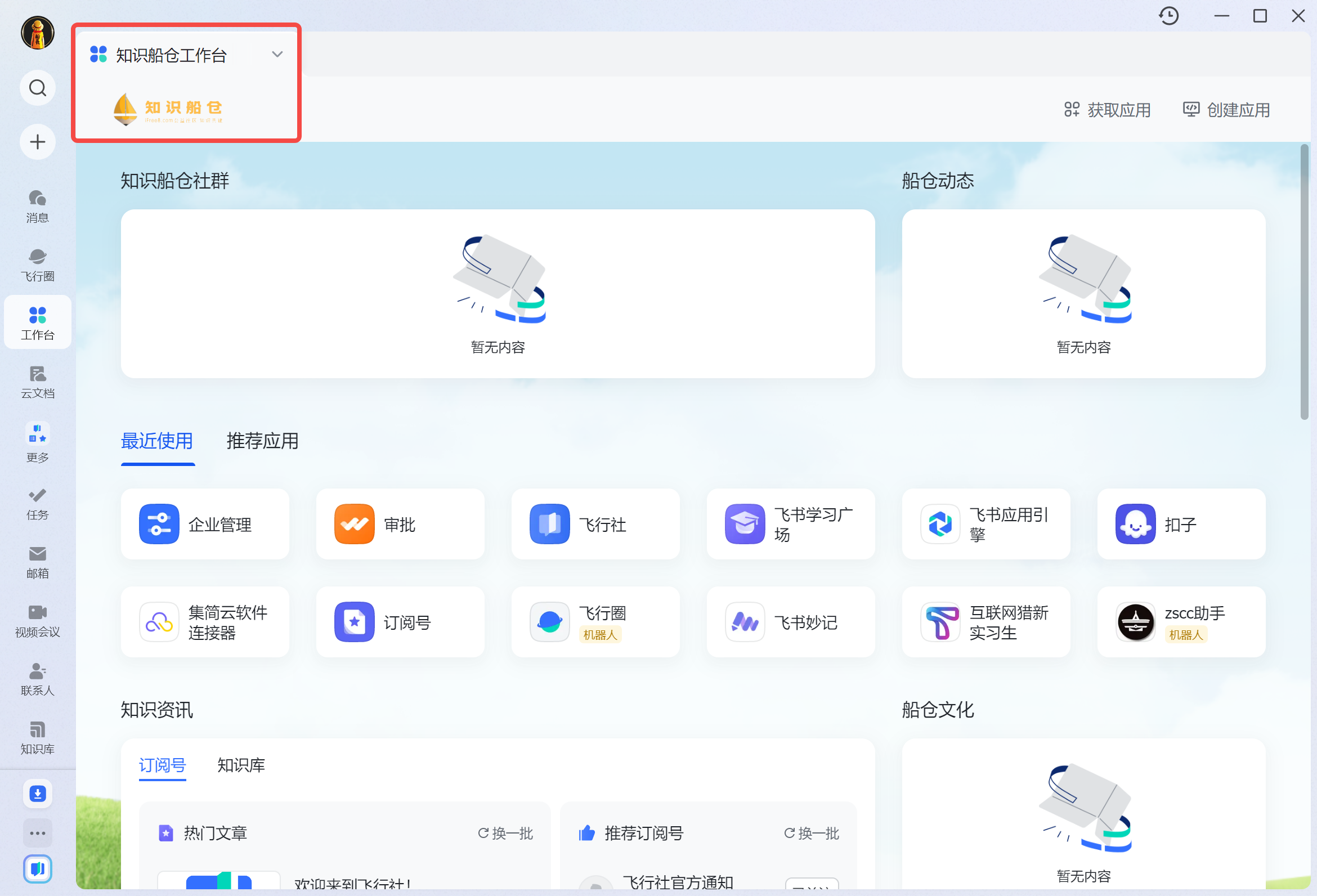Click 获取应用 button
The height and width of the screenshot is (896, 1317).
(1107, 110)
